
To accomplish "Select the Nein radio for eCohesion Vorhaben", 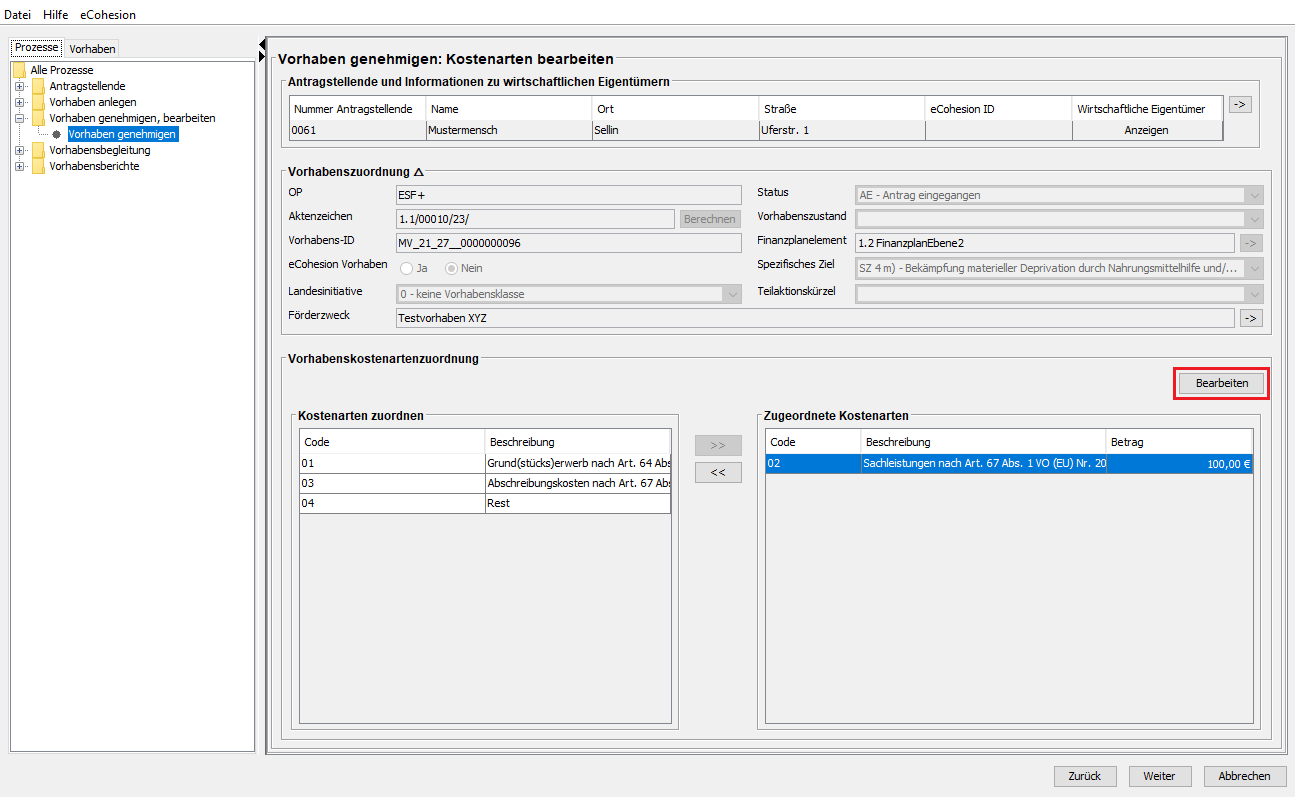I will (451, 268).
